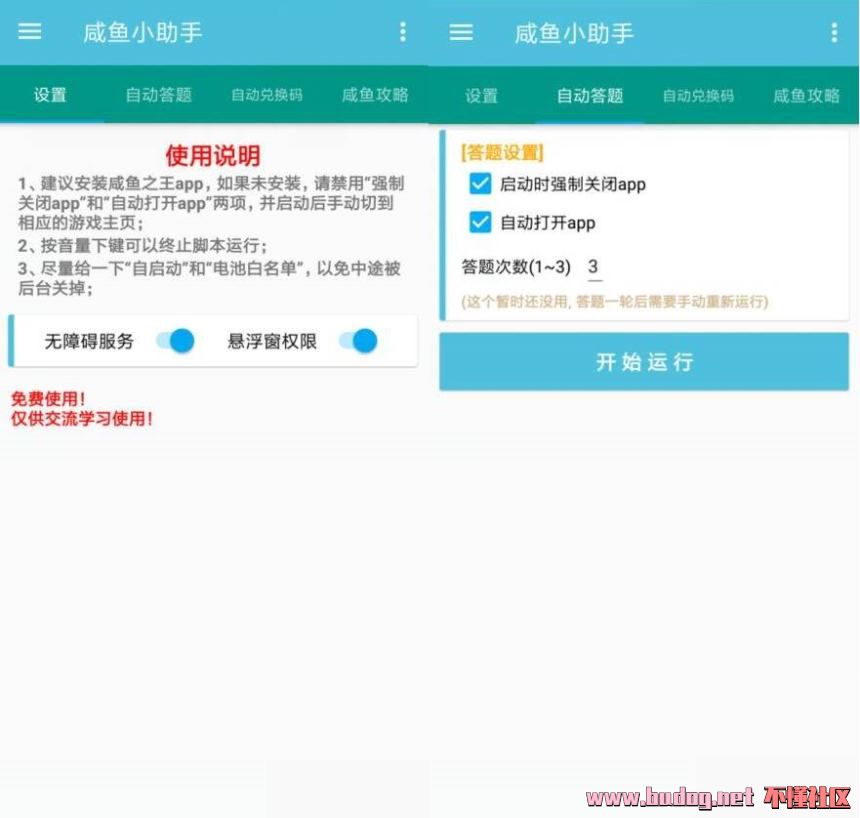The width and height of the screenshot is (860, 818).
Task: Open the 自动兑换码 tab on the 自动答题 screen
Action: tap(698, 96)
